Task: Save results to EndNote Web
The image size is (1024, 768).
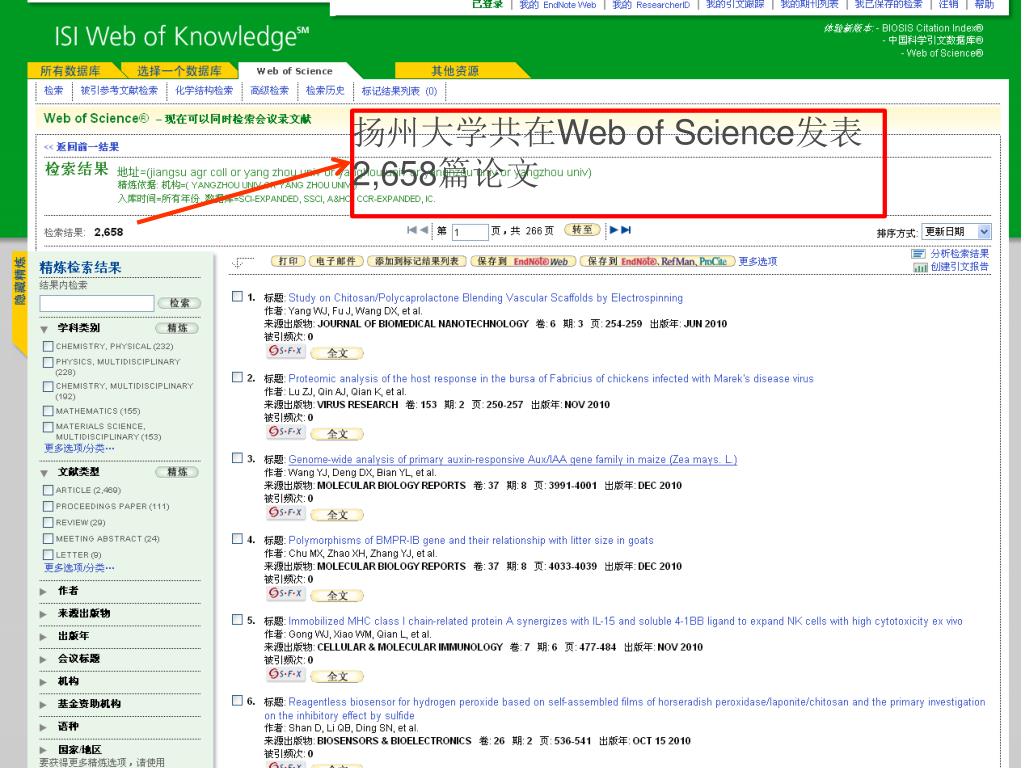Action: (522, 261)
